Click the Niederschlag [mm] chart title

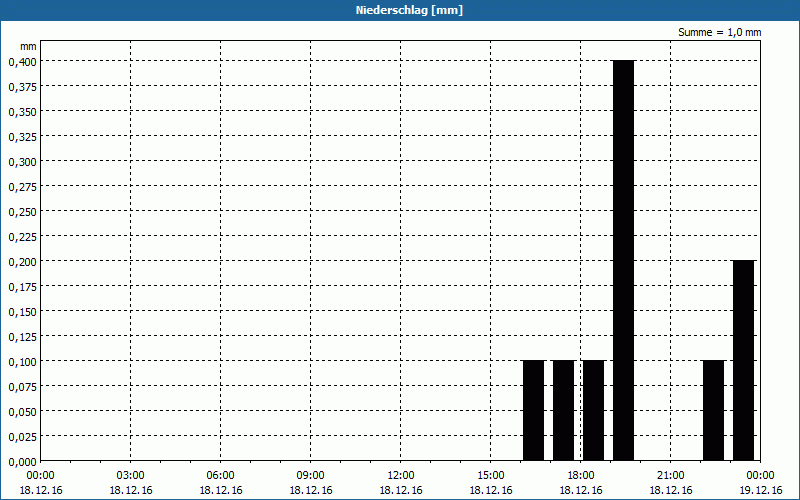(x=409, y=10)
